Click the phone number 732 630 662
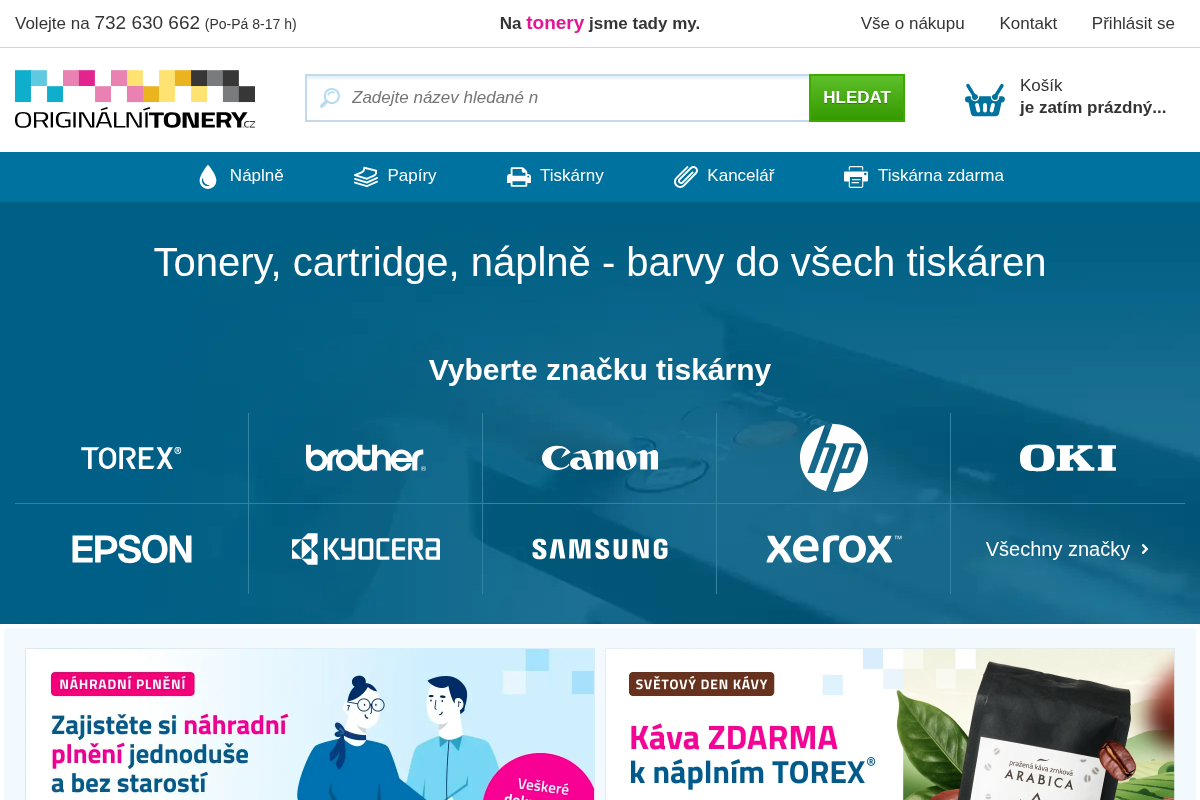The width and height of the screenshot is (1200, 800). (x=147, y=23)
